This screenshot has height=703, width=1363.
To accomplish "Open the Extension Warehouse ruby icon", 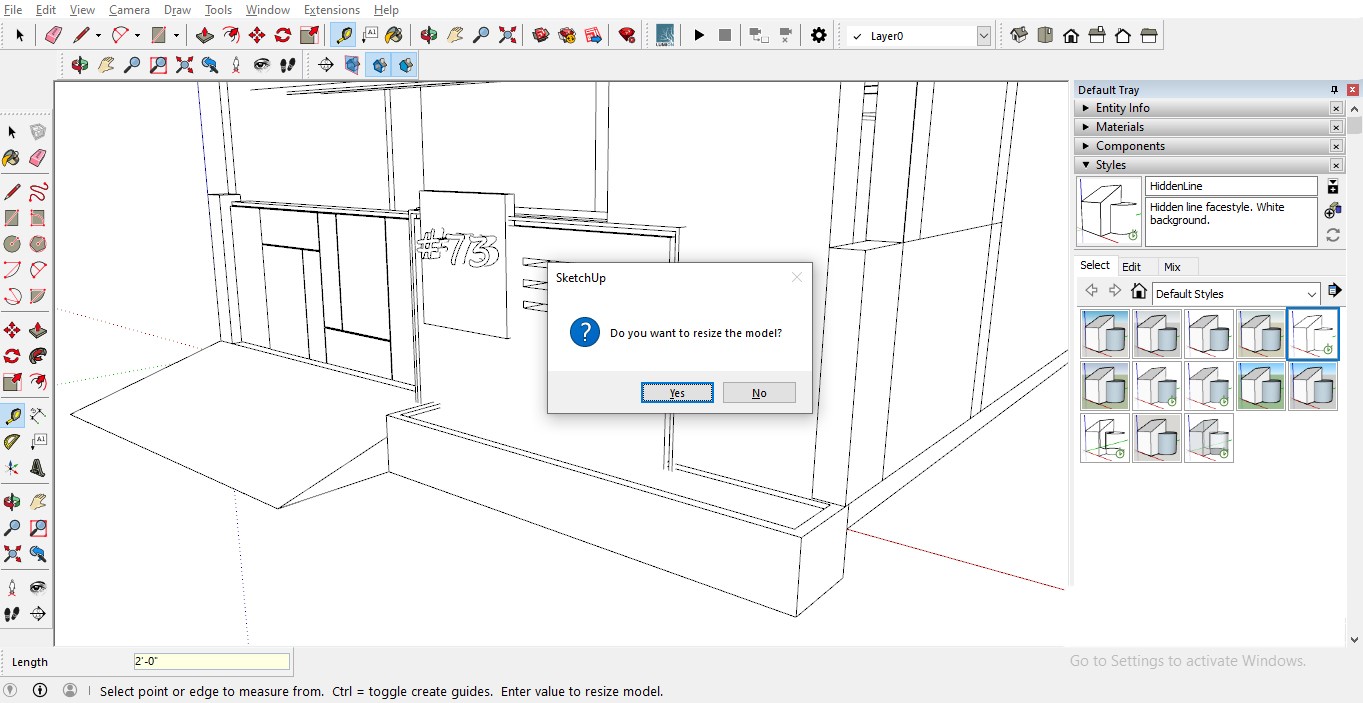I will (x=627, y=35).
